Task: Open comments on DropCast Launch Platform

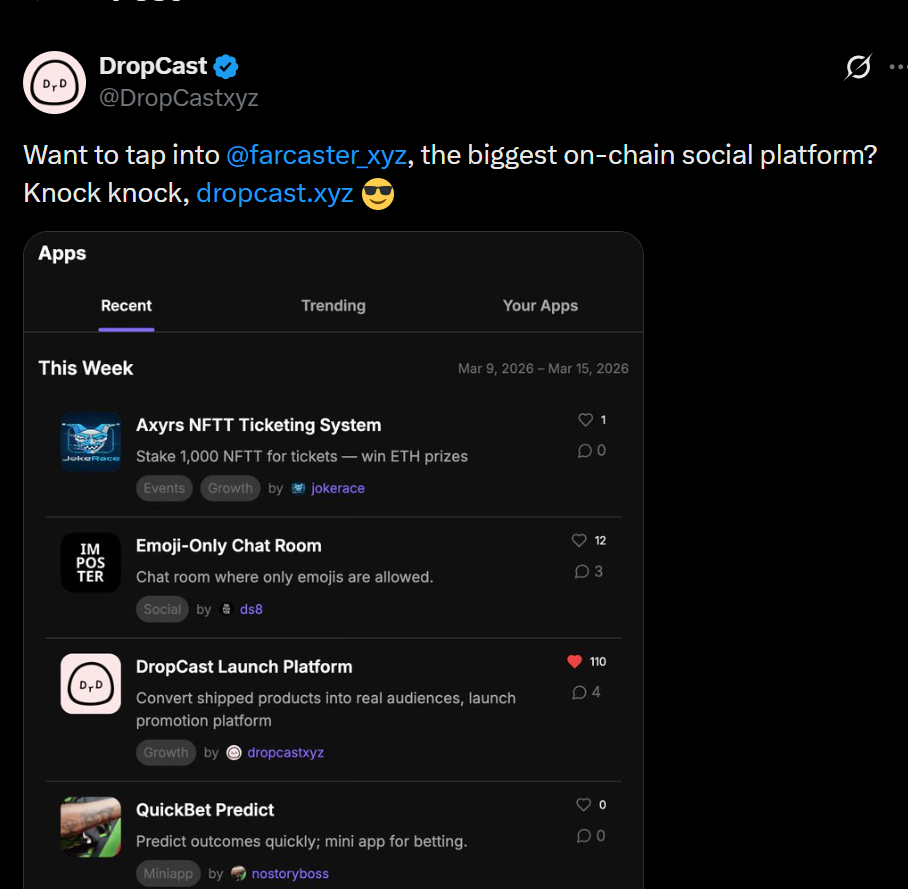Action: point(579,693)
